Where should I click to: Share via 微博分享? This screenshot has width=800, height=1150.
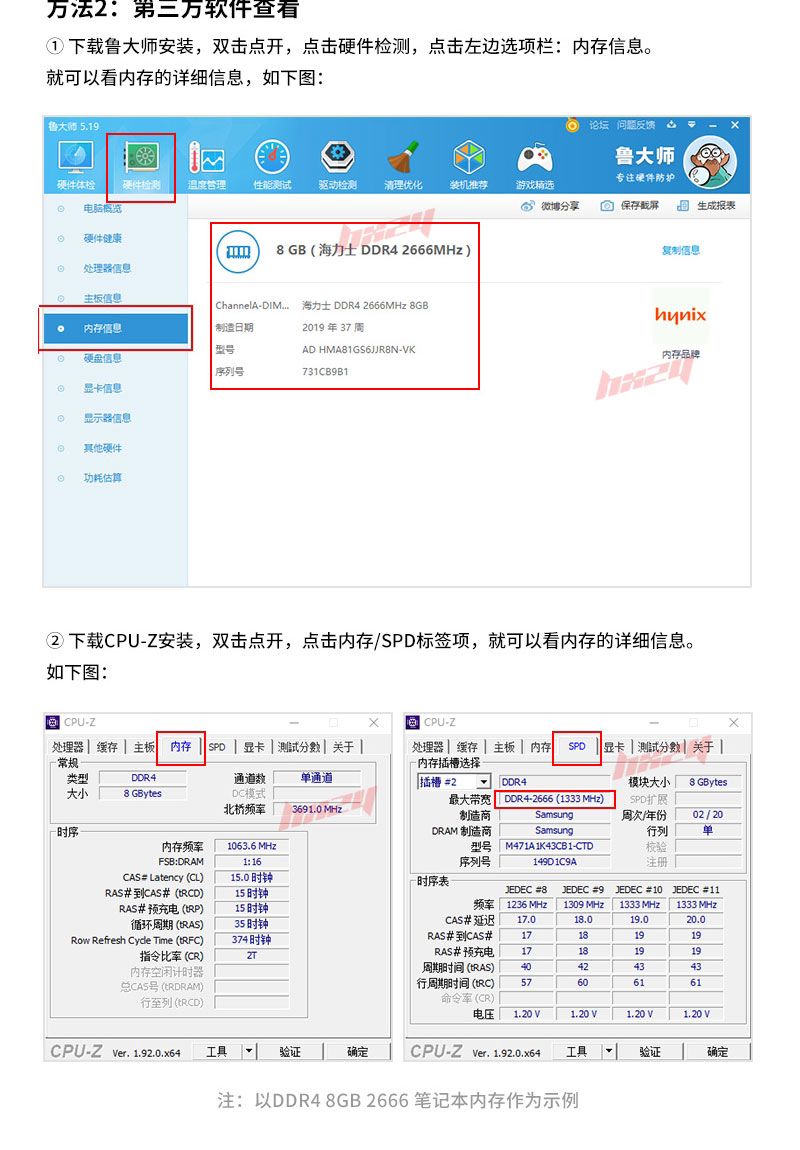tap(549, 206)
